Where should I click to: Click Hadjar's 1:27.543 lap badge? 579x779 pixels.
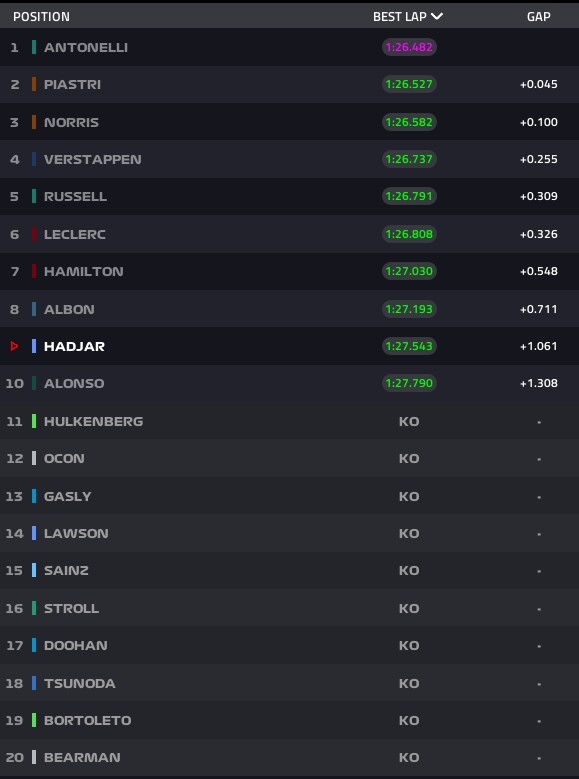tap(409, 346)
